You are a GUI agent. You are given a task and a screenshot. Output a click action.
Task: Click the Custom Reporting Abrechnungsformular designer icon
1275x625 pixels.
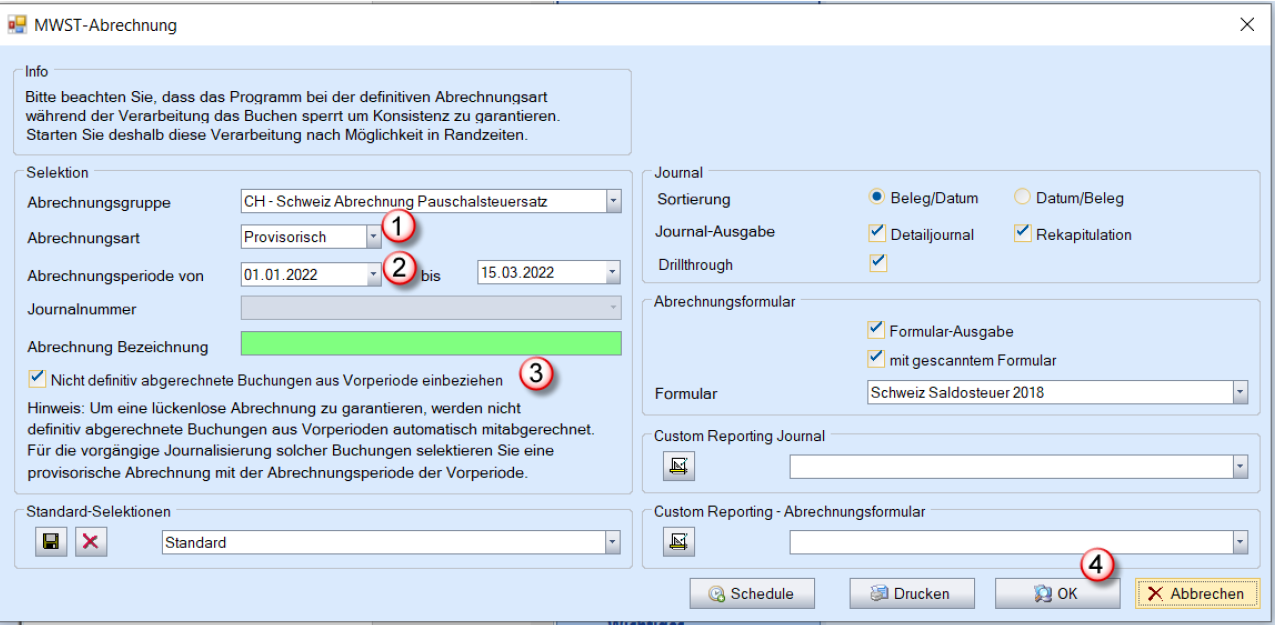[679, 542]
